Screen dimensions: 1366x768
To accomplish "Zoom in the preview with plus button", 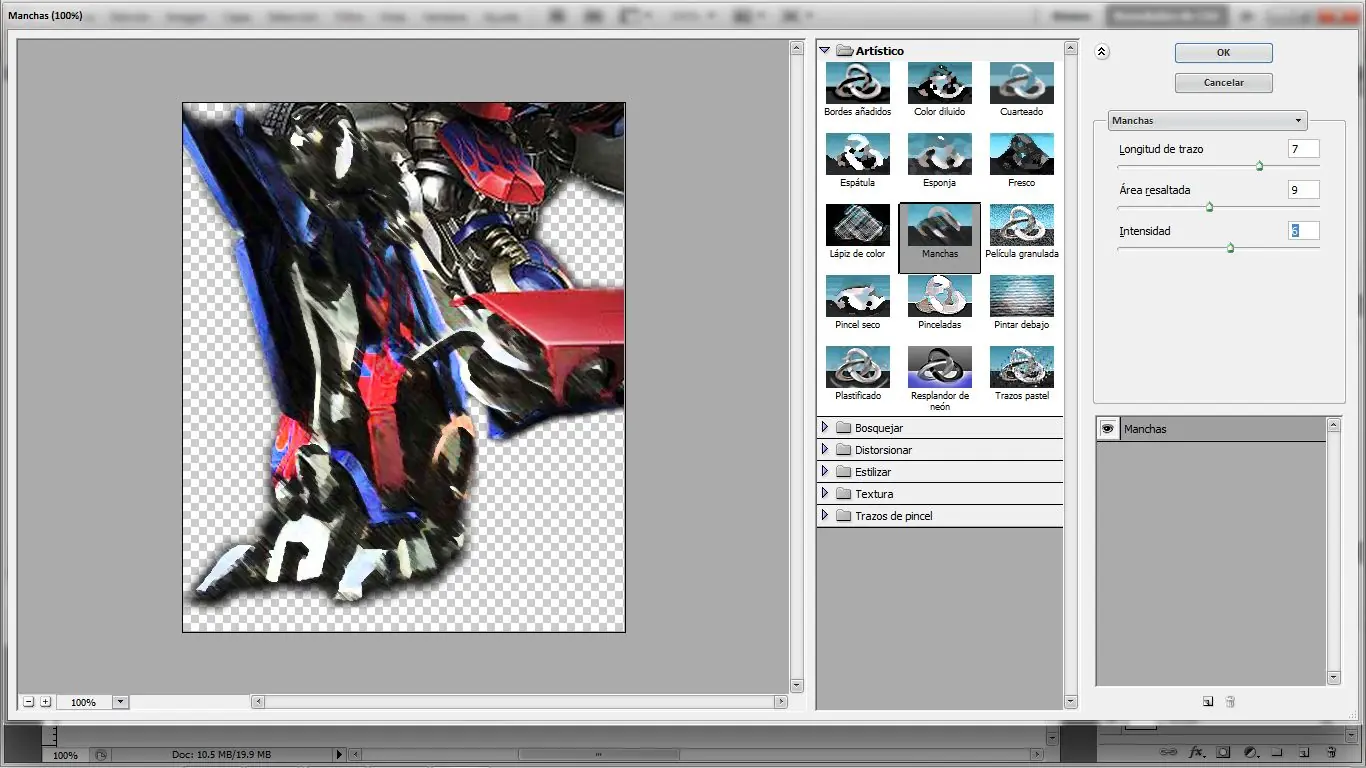I will 46,702.
